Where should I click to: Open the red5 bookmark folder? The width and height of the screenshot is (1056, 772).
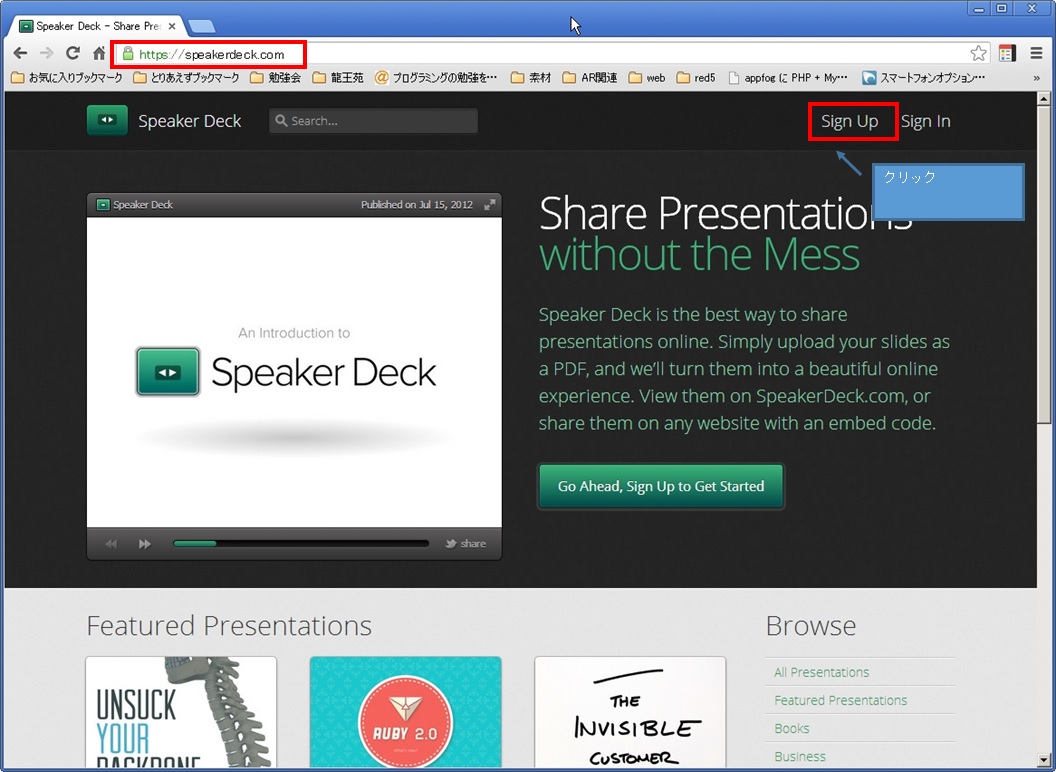[696, 77]
